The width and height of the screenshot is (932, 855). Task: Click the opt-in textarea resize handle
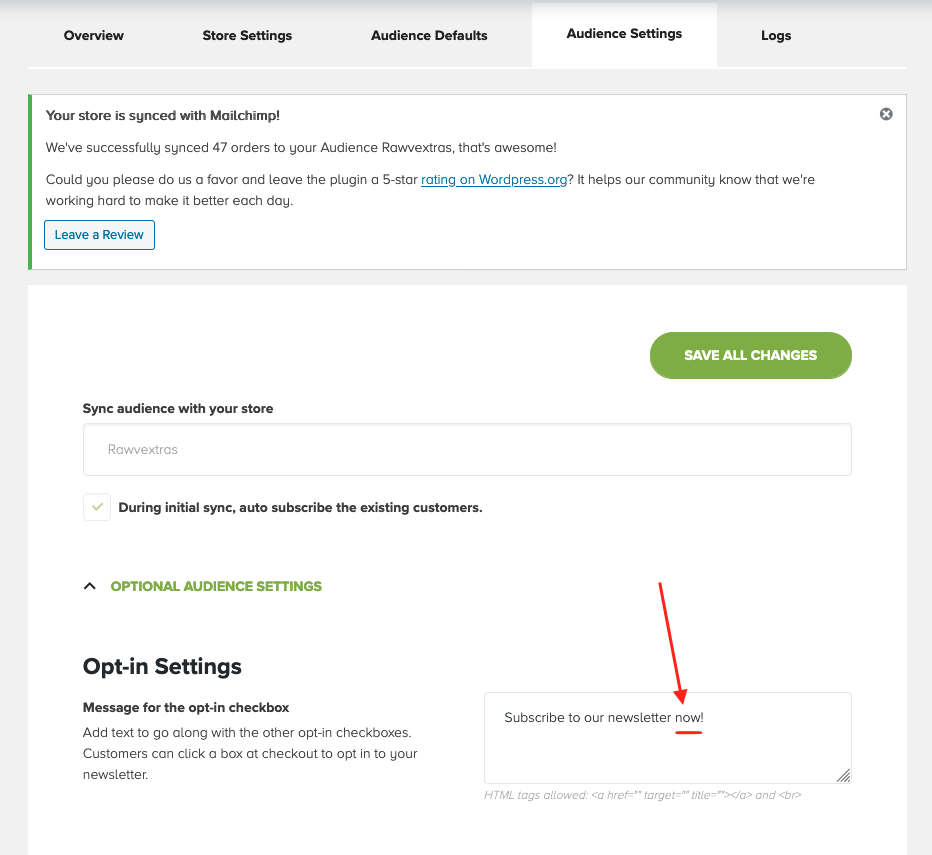[x=843, y=775]
